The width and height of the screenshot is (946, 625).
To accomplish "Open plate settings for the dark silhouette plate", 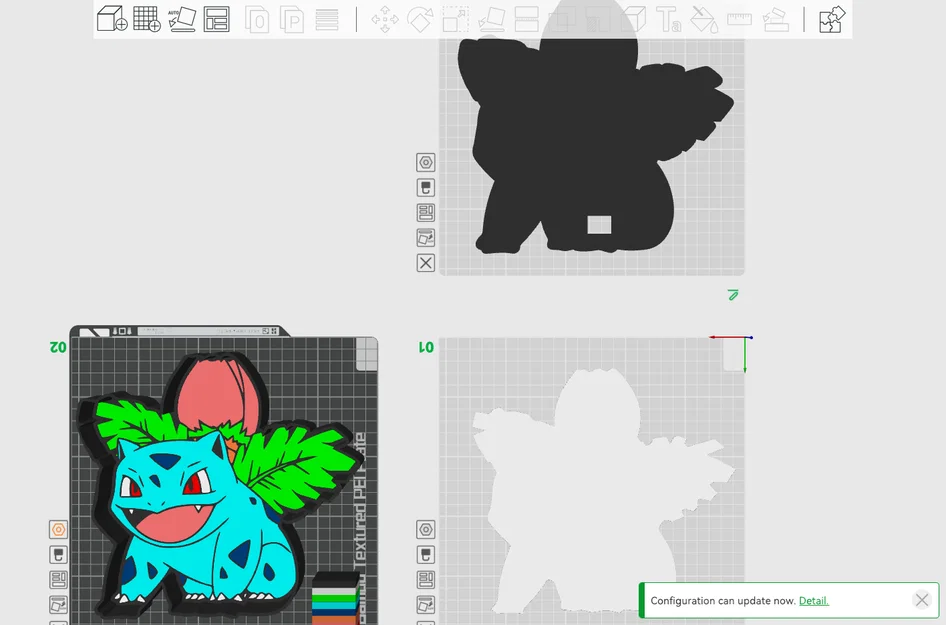I will 425,162.
